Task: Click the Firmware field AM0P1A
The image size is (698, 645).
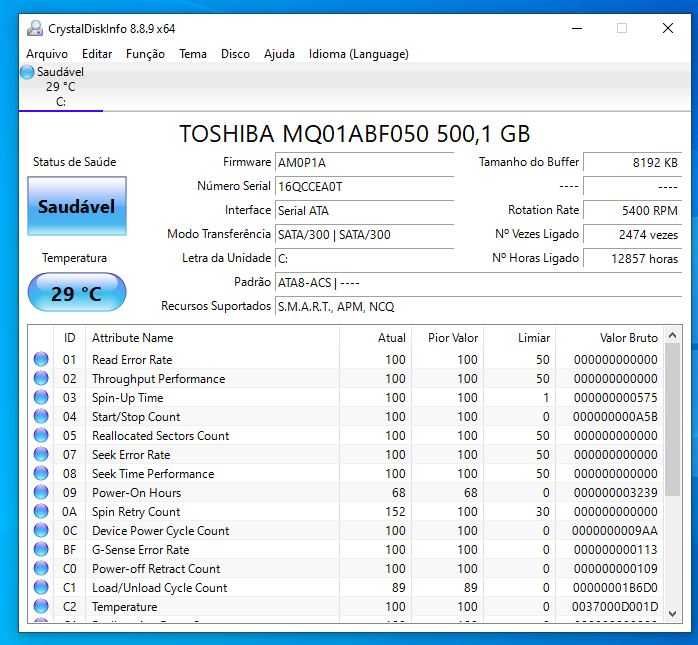Action: click(365, 163)
